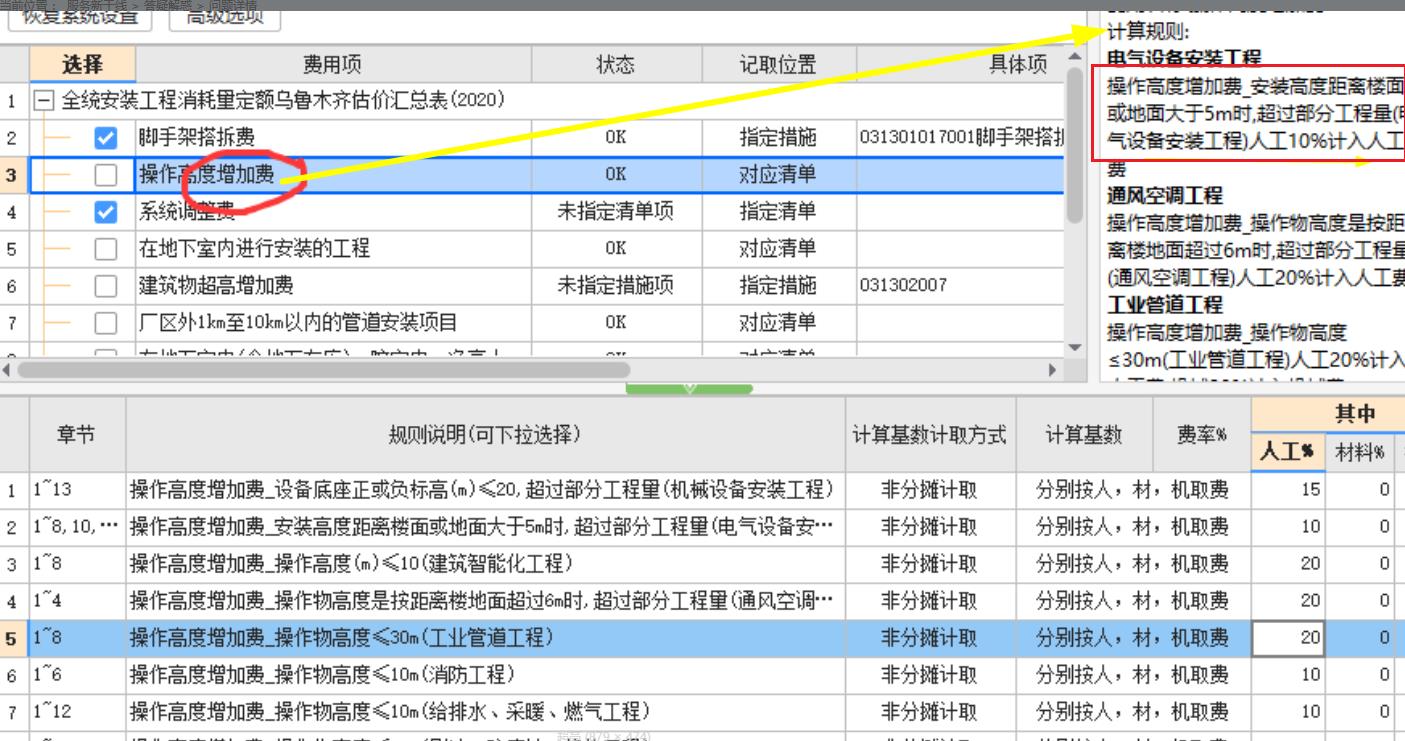Uncheck the 脚手架搭拆费 checkbox
The image size is (1405, 741).
pyautogui.click(x=106, y=138)
